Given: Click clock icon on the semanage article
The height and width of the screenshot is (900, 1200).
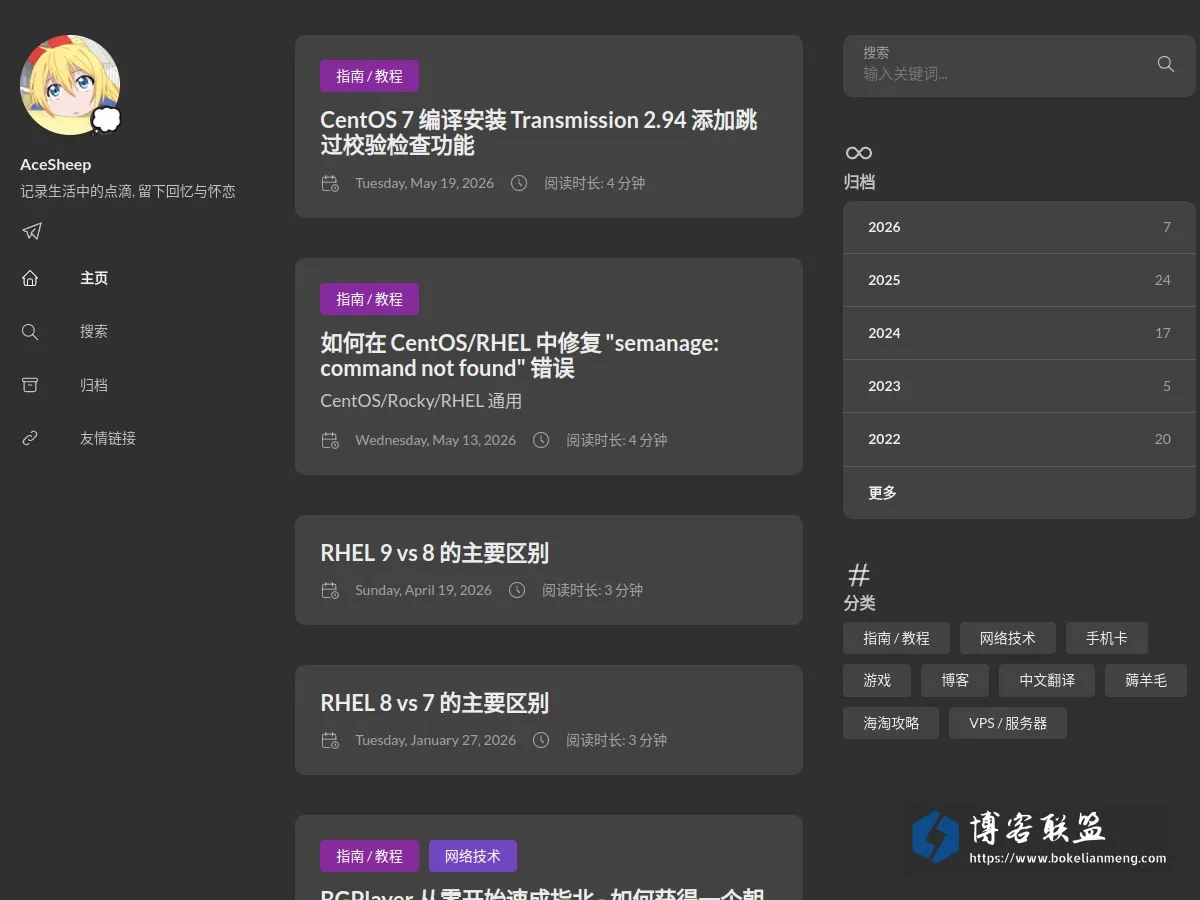Looking at the screenshot, I should tap(541, 440).
